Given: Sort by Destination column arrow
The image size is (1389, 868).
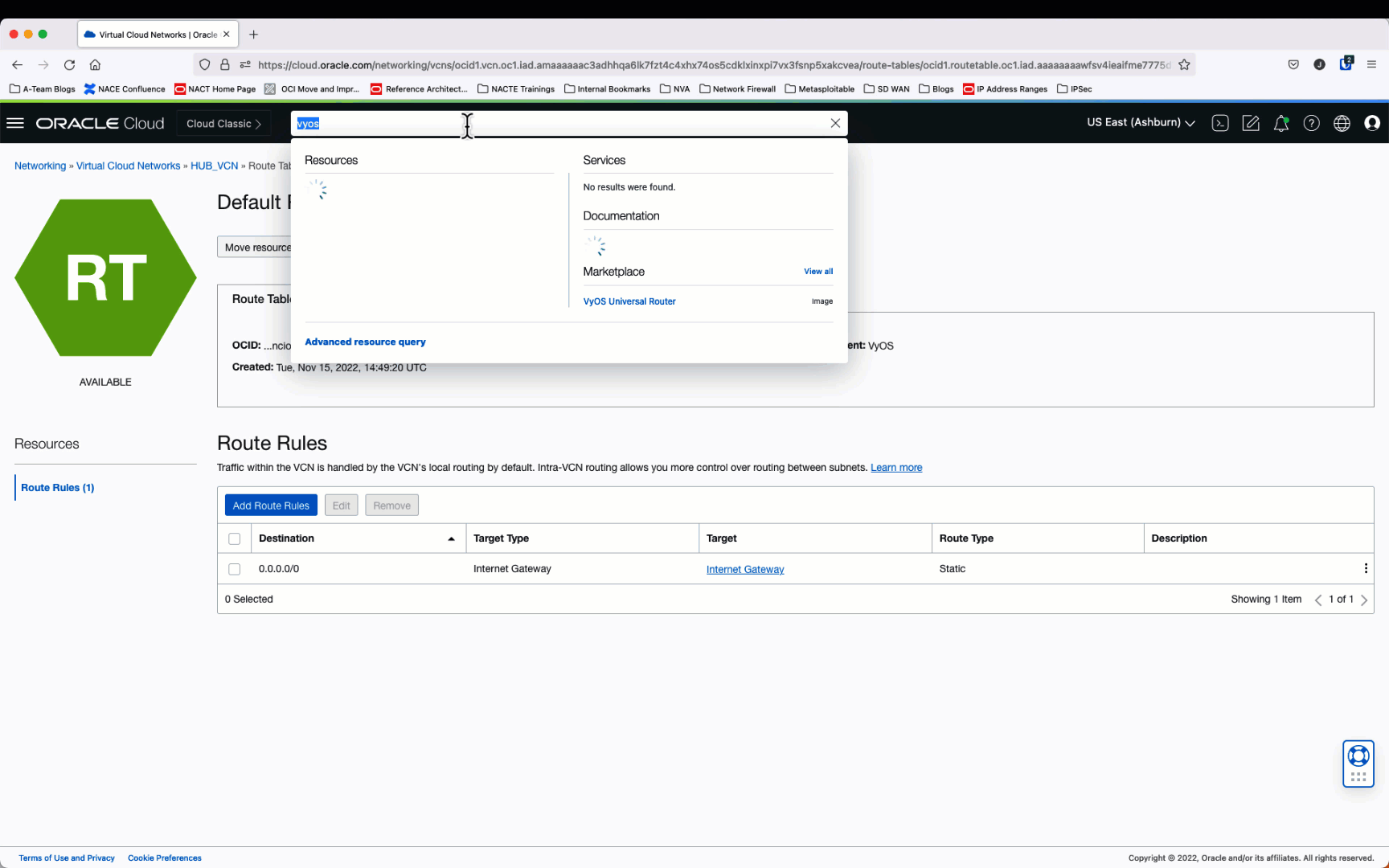Looking at the screenshot, I should pyautogui.click(x=451, y=538).
